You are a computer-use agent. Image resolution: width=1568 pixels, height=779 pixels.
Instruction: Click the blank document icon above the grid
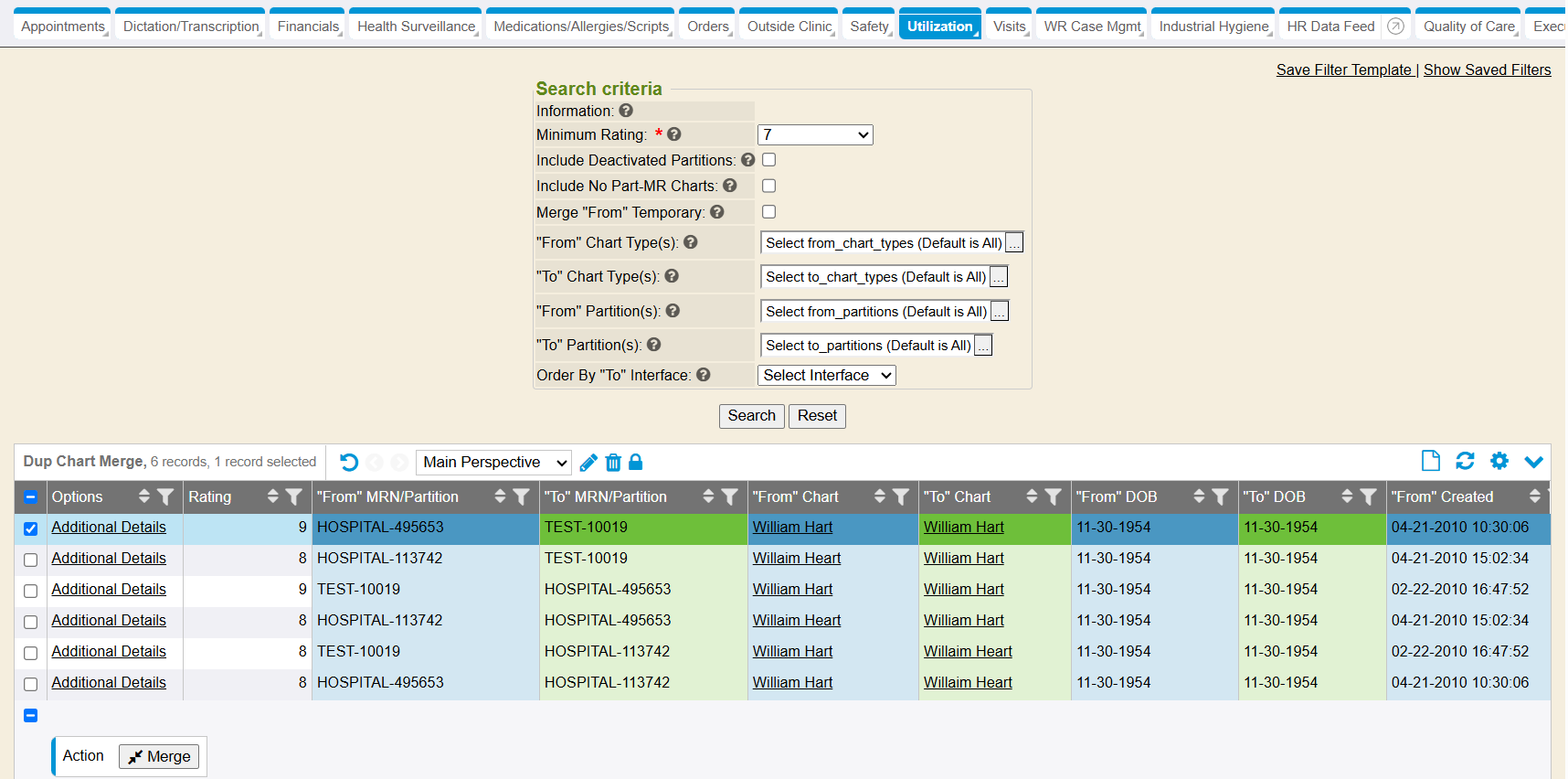1431,461
